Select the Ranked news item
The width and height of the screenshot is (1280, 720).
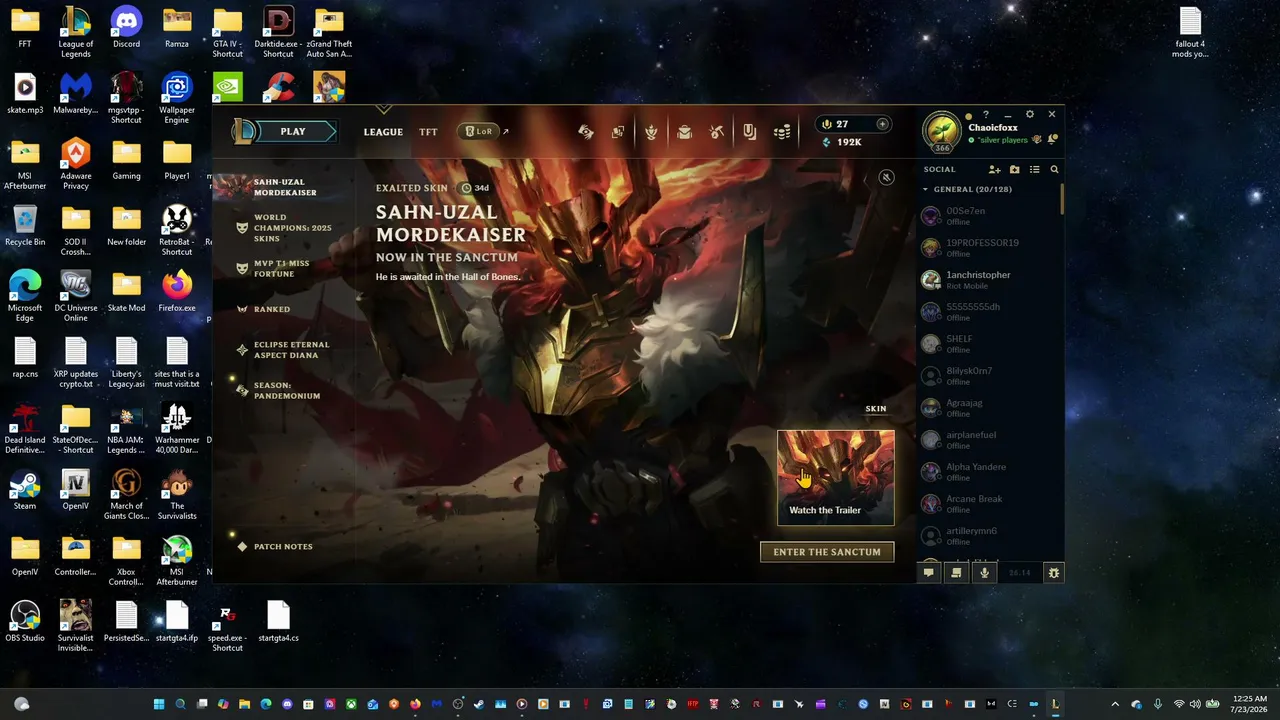[270, 309]
